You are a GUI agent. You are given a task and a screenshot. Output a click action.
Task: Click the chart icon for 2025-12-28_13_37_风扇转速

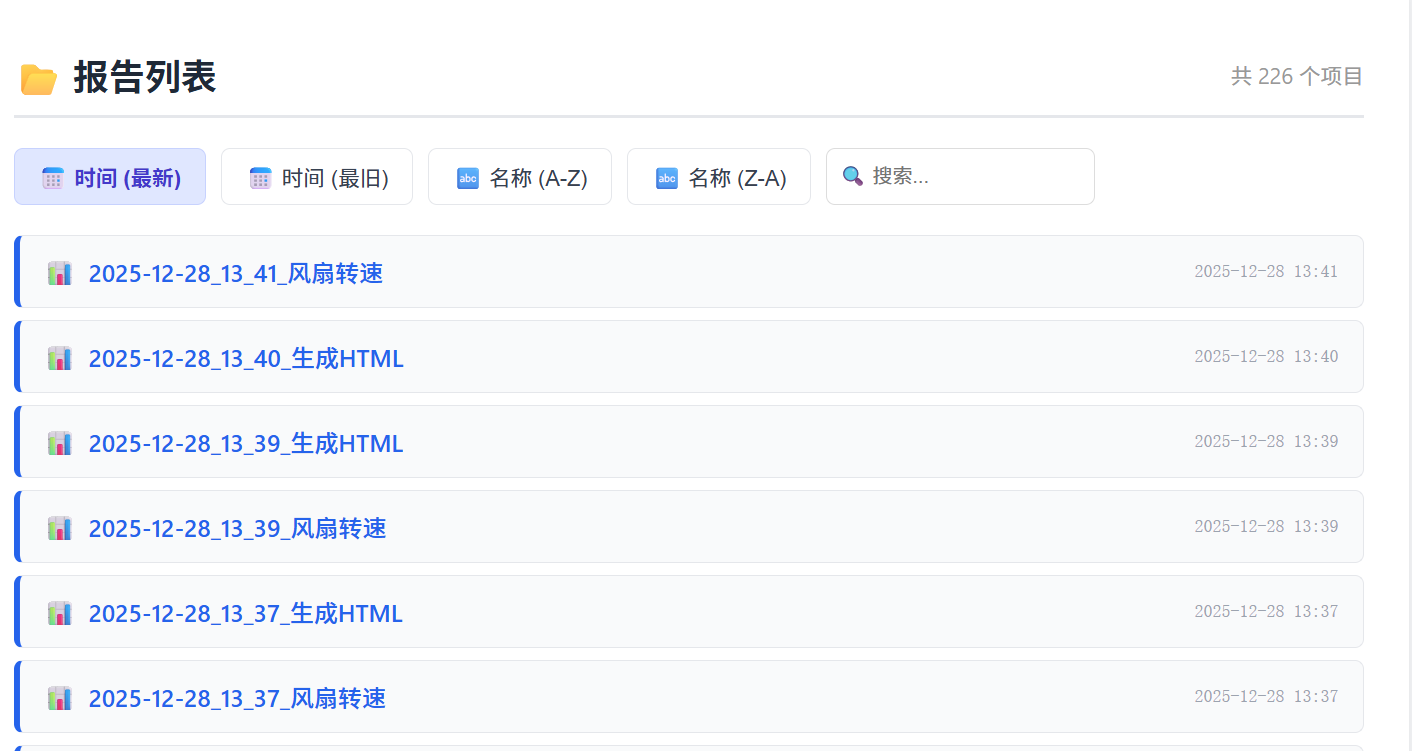[x=60, y=698]
